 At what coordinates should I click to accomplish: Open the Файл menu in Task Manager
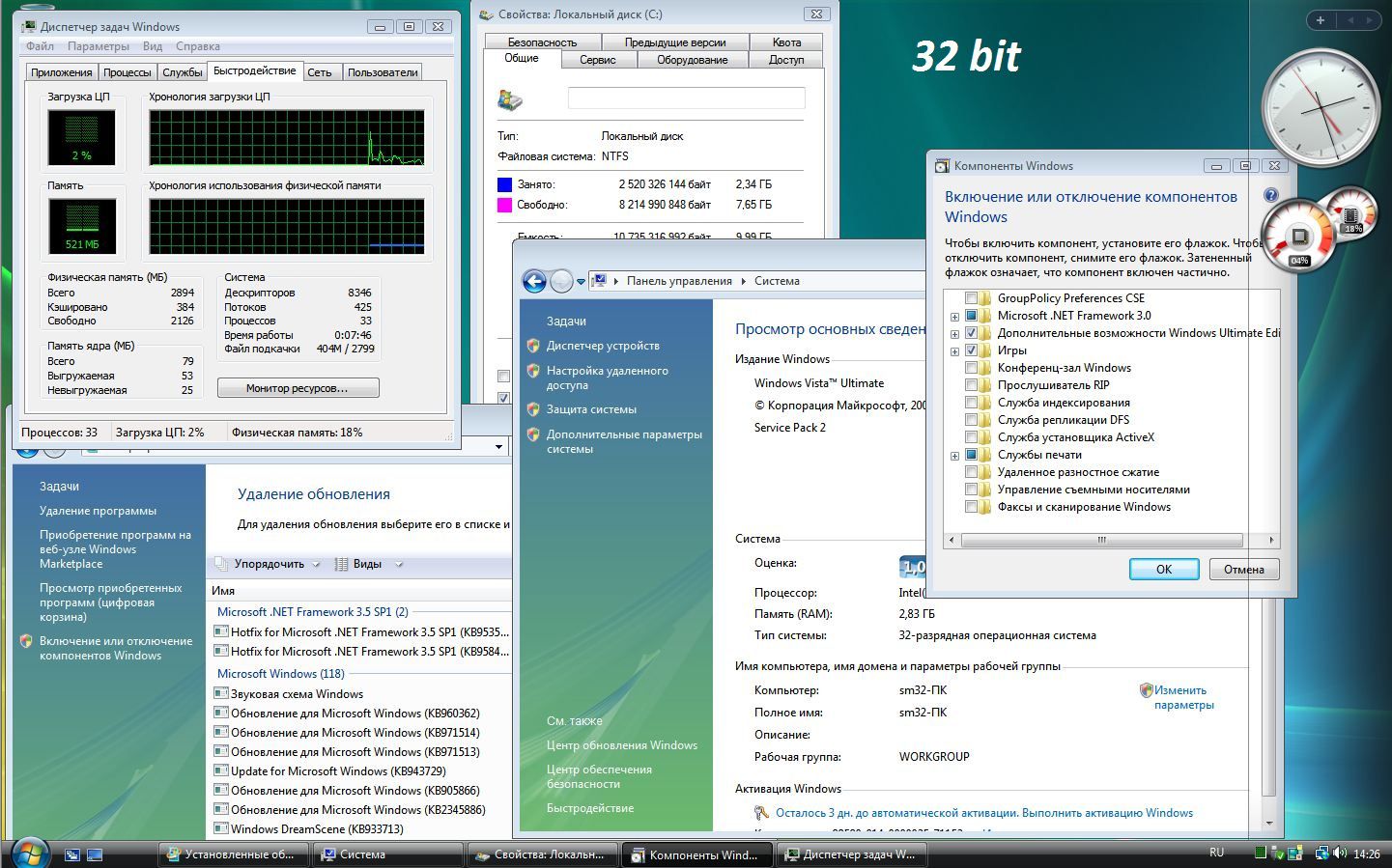pos(40,46)
